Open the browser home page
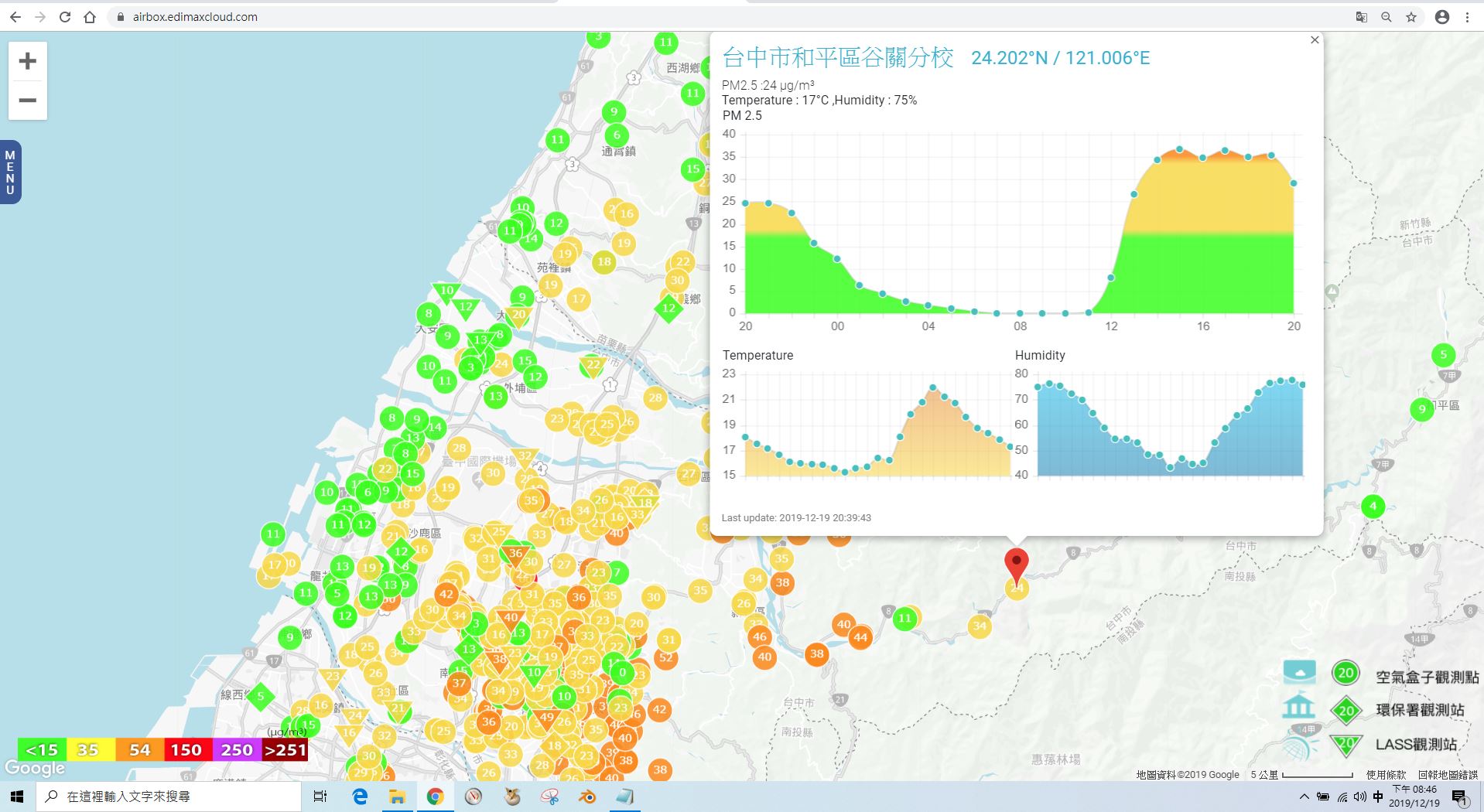The image size is (1484, 812). [x=90, y=17]
